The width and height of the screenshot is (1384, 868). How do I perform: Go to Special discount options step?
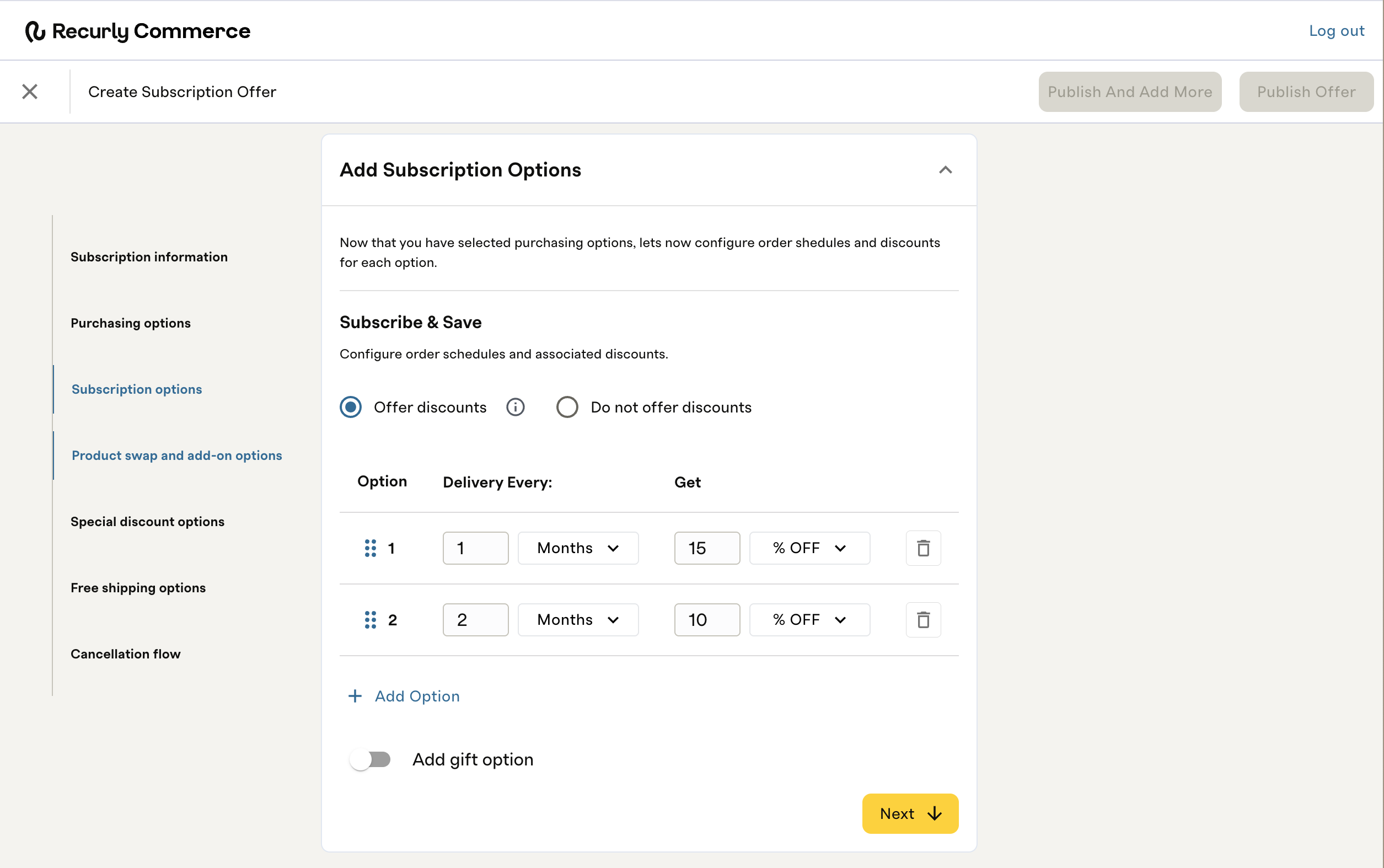click(x=147, y=521)
